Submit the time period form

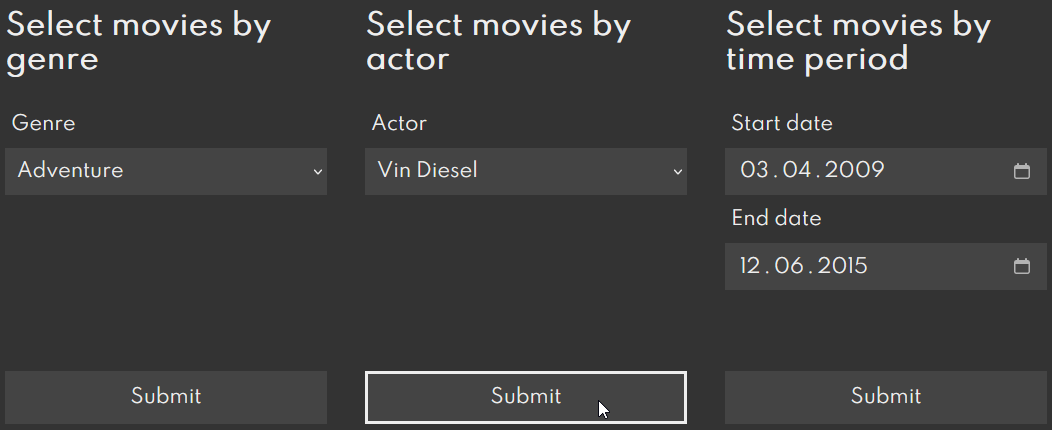click(886, 397)
